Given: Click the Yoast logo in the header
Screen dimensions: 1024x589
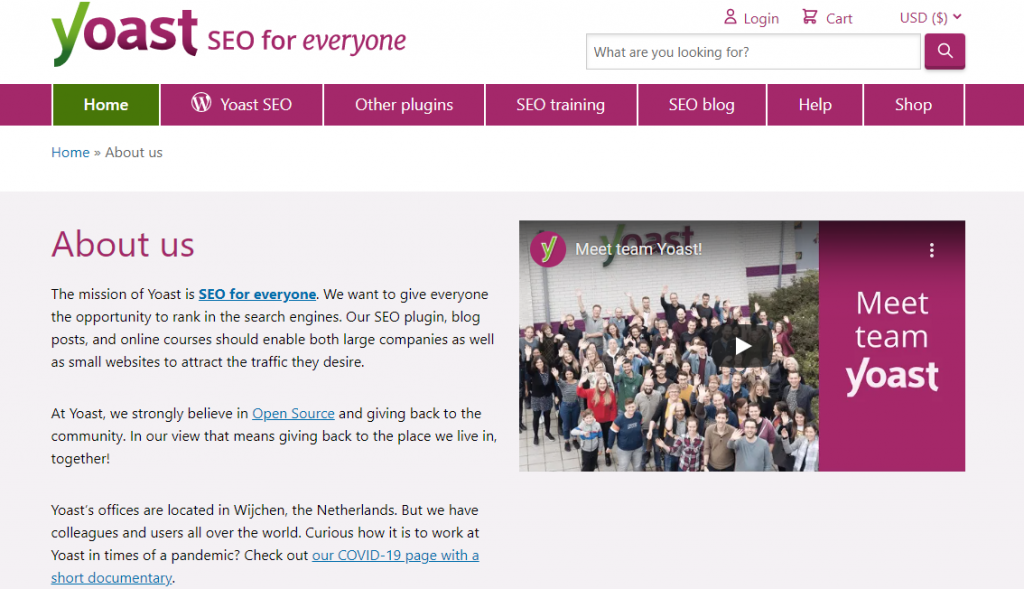Looking at the screenshot, I should click(x=124, y=35).
